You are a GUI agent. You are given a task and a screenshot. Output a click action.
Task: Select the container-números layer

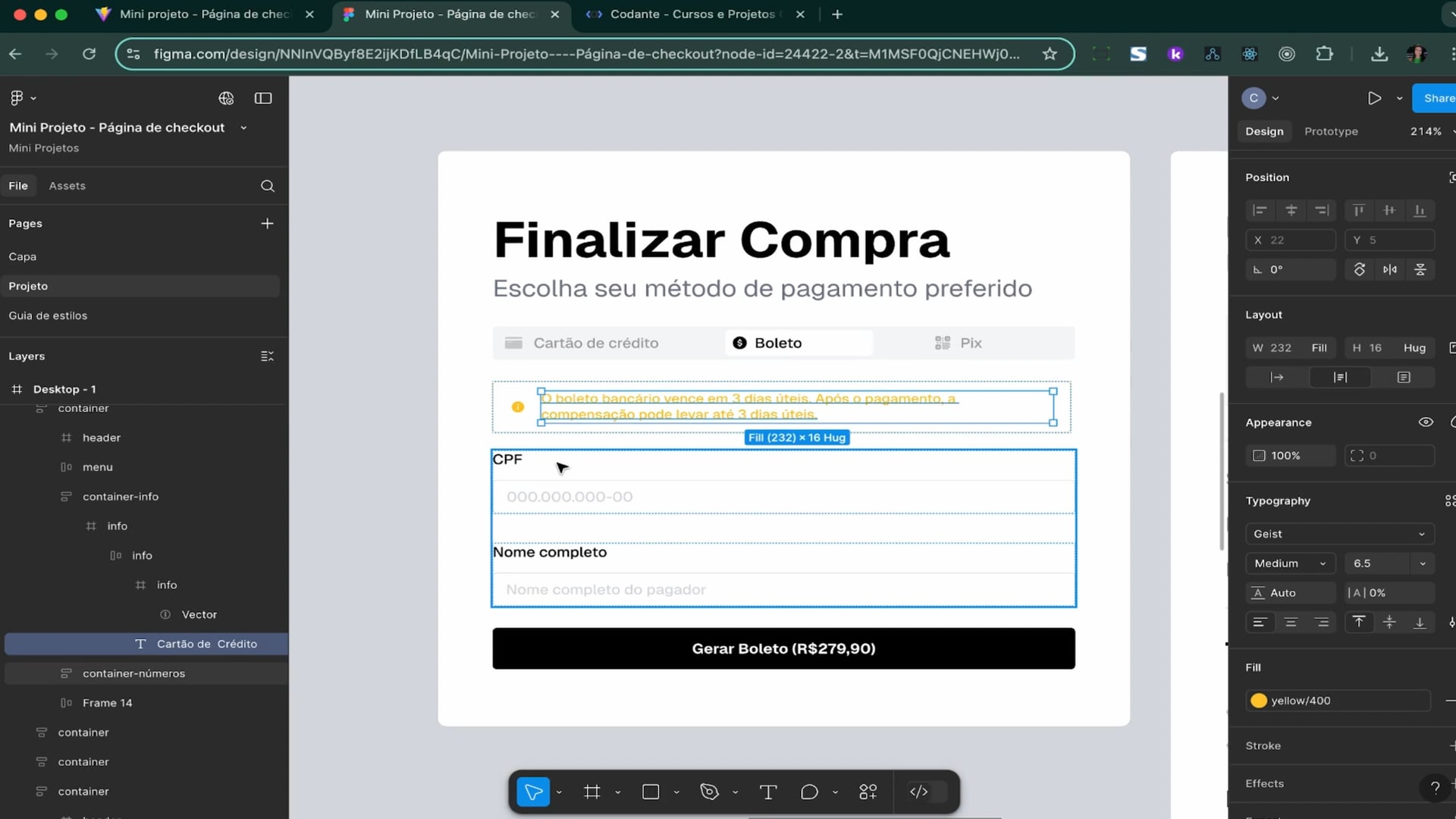pyautogui.click(x=133, y=673)
